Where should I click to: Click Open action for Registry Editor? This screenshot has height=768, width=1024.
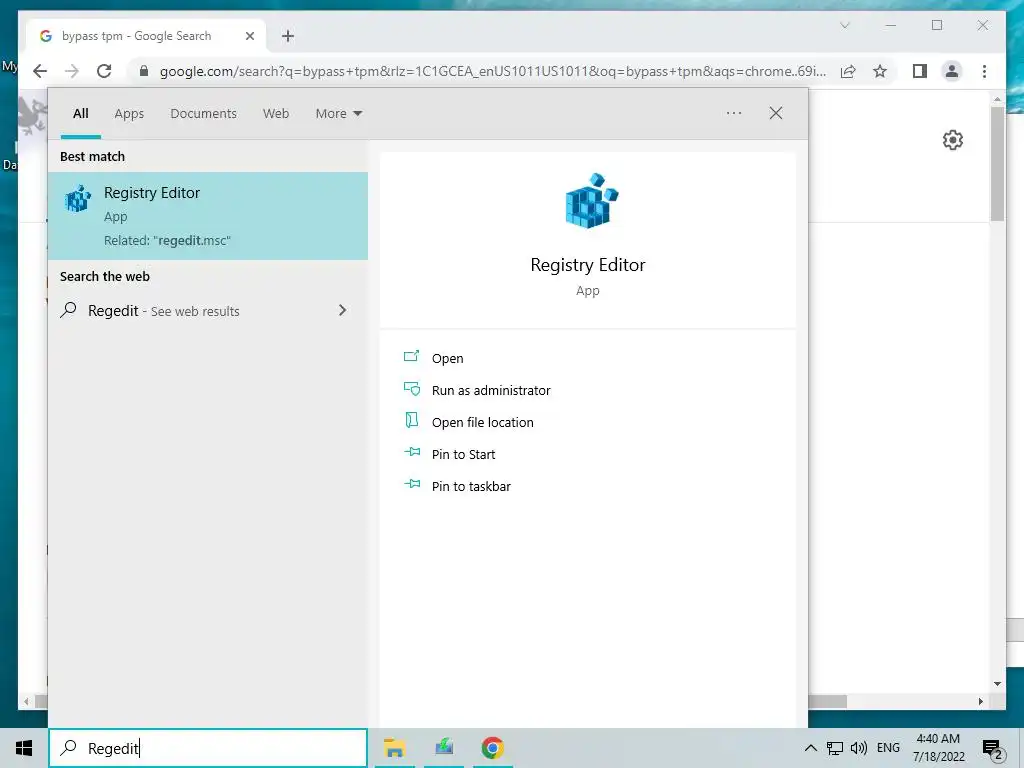pos(447,359)
